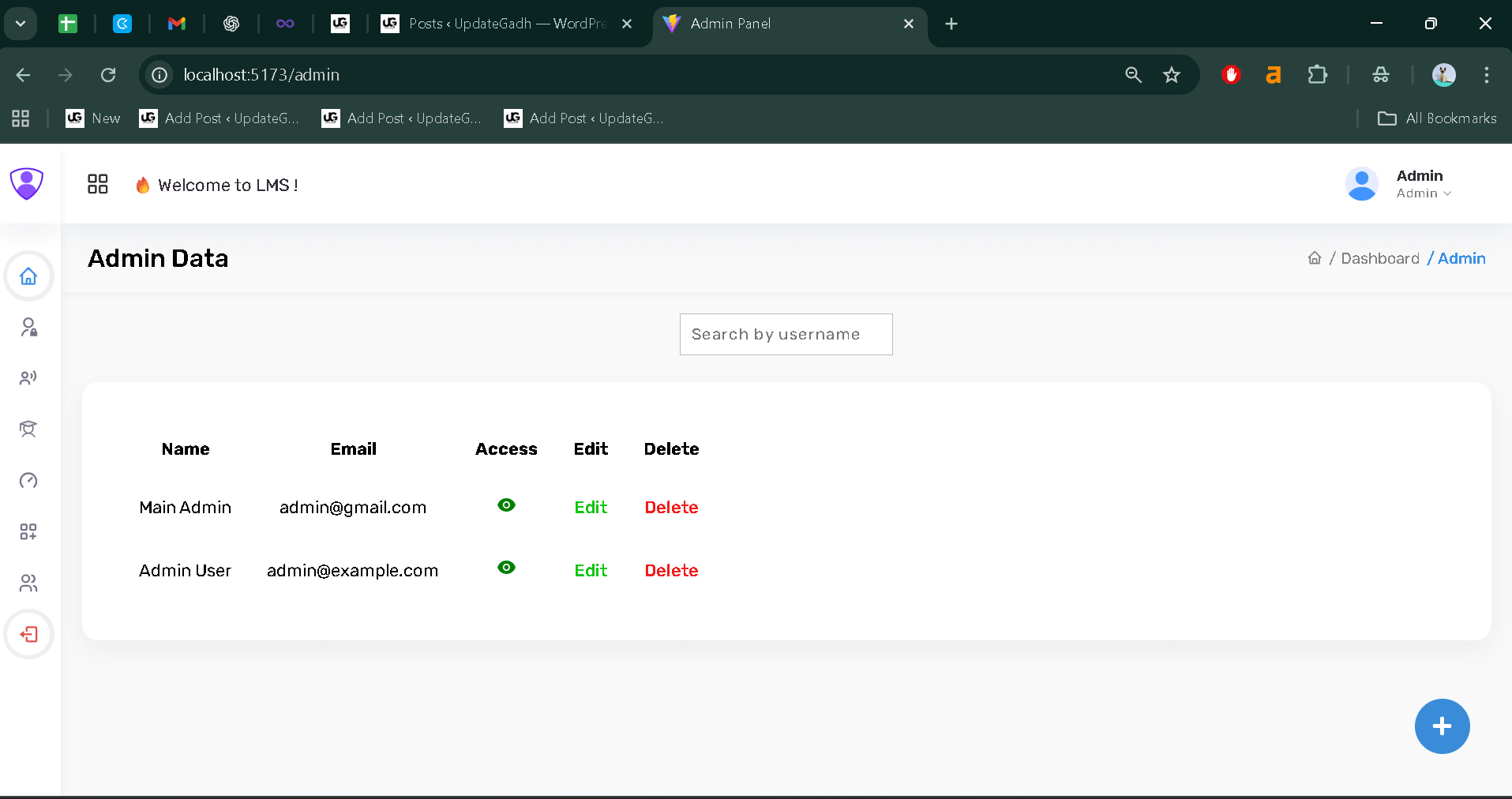The width and height of the screenshot is (1512, 799).
Task: Expand the Admin profile dropdown chevron
Action: tap(1446, 193)
